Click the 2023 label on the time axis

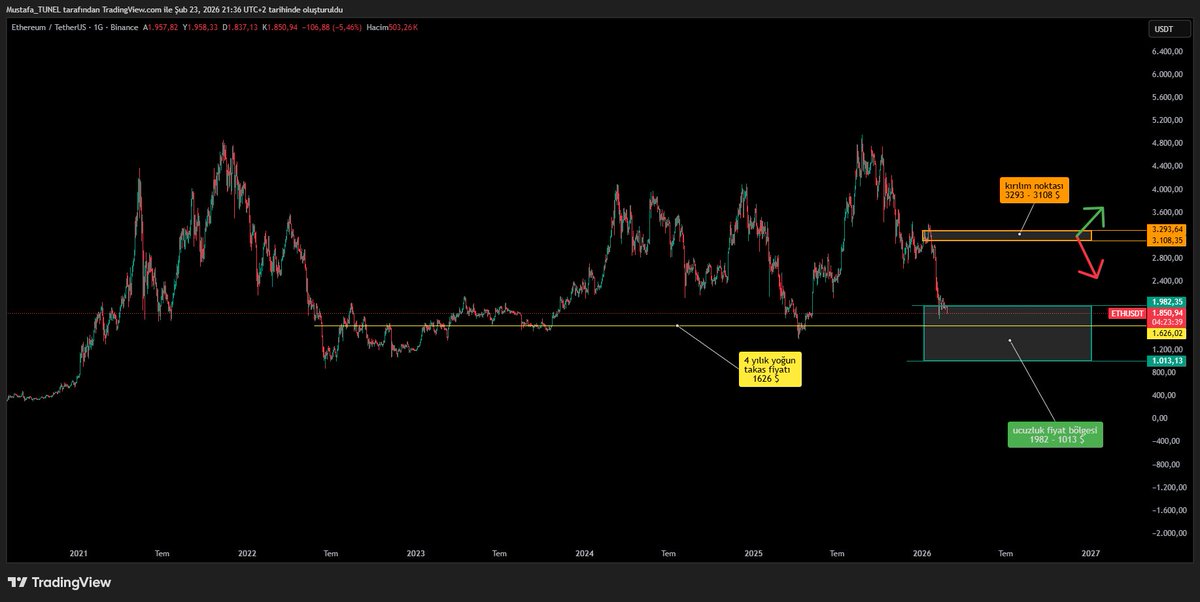416,552
